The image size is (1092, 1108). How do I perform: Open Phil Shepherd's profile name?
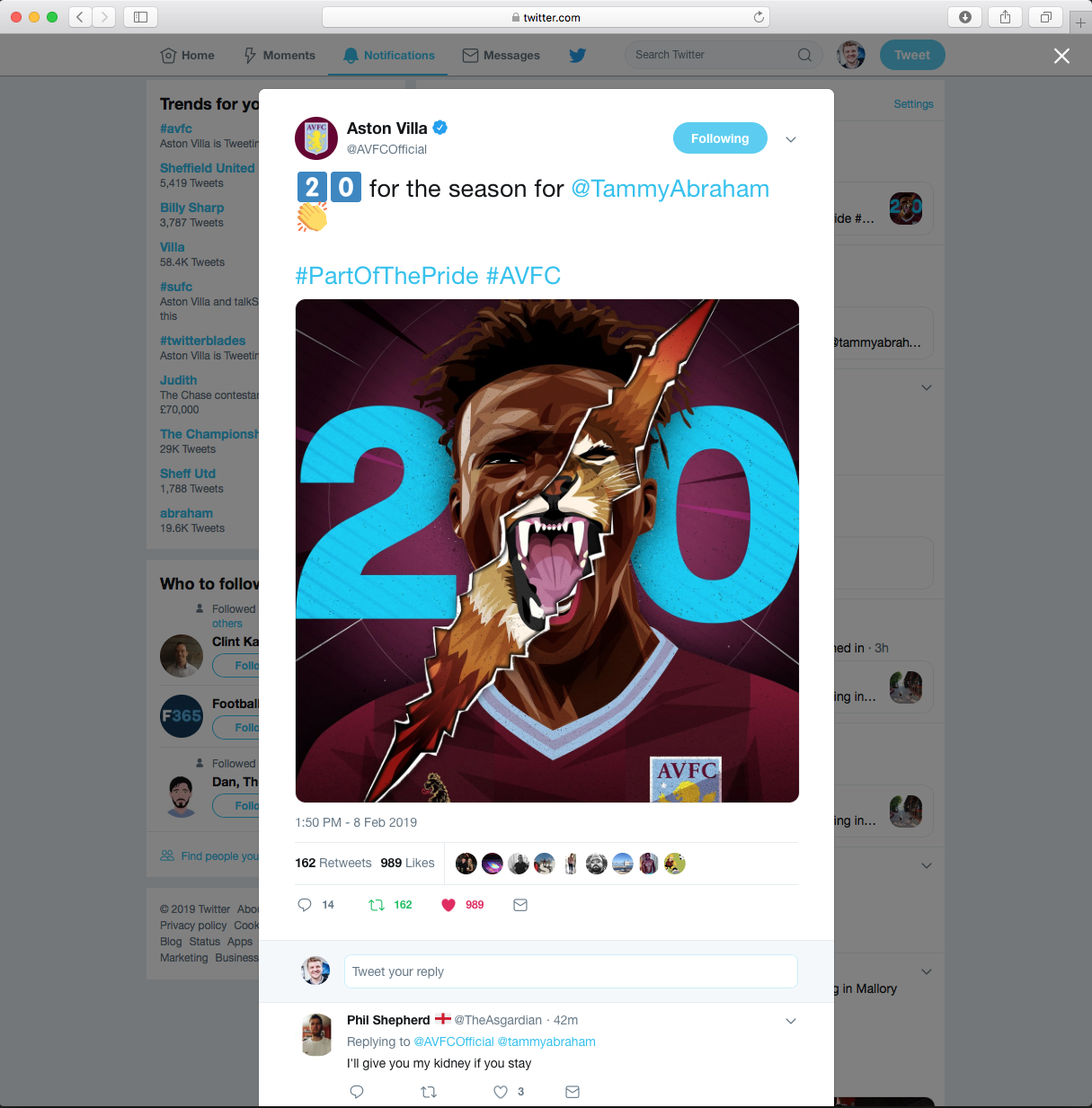point(388,1020)
